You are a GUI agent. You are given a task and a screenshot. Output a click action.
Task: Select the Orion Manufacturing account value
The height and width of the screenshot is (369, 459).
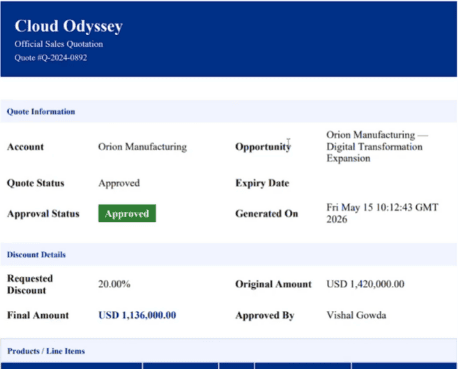[x=142, y=147]
